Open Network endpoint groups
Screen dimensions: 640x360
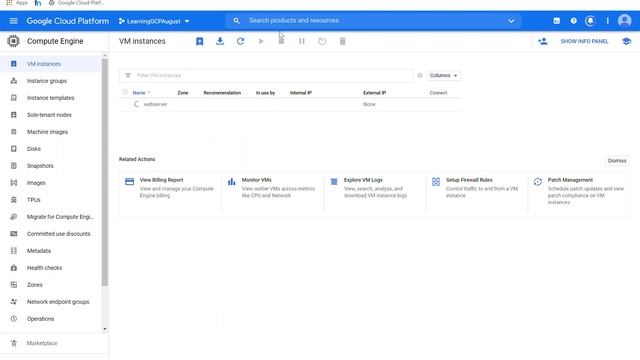point(51,302)
